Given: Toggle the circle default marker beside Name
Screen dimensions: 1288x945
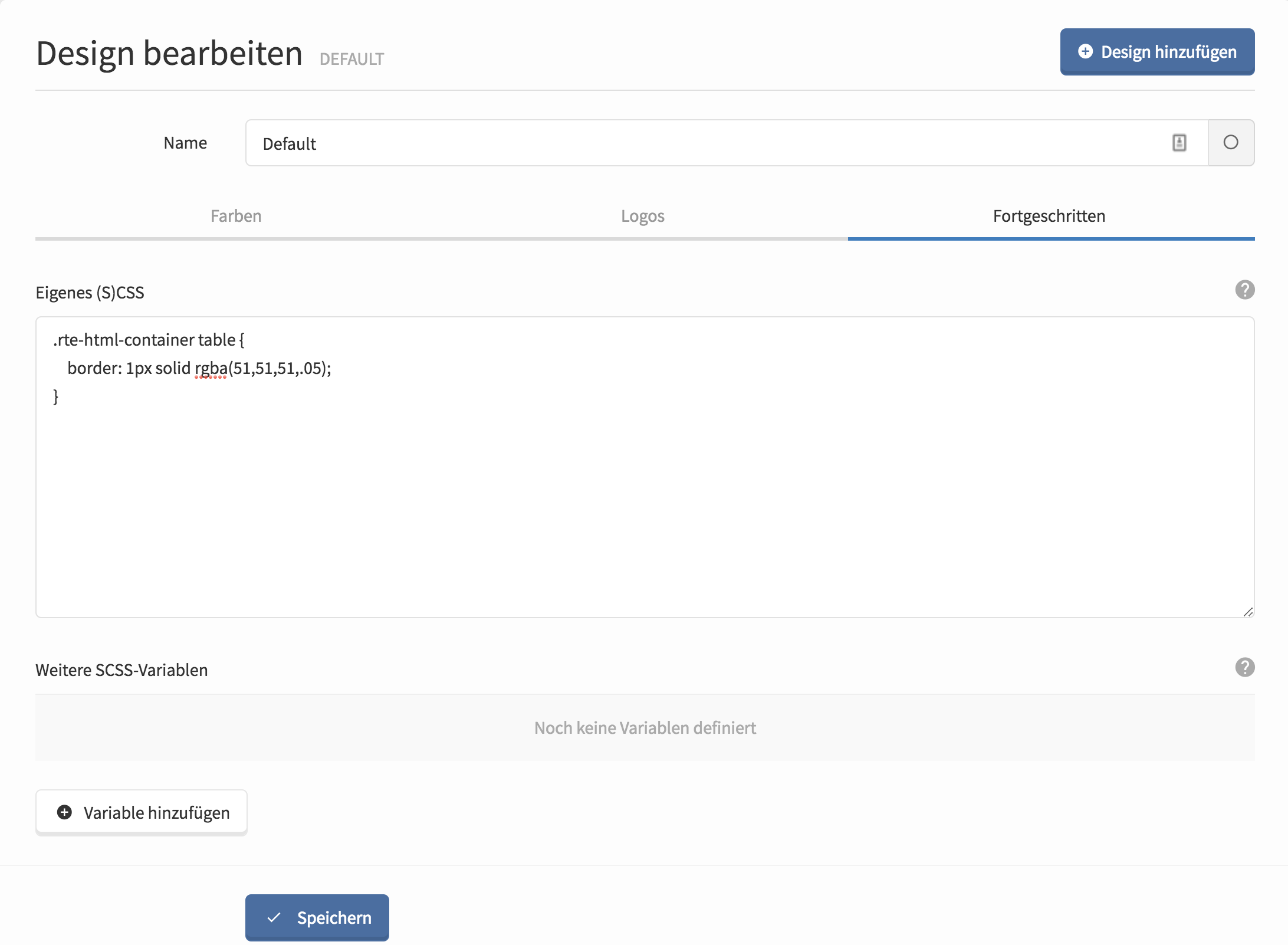Looking at the screenshot, I should coord(1231,143).
